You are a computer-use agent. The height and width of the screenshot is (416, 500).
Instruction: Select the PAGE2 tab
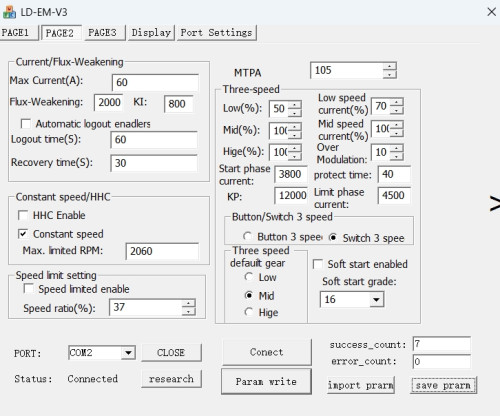point(61,33)
